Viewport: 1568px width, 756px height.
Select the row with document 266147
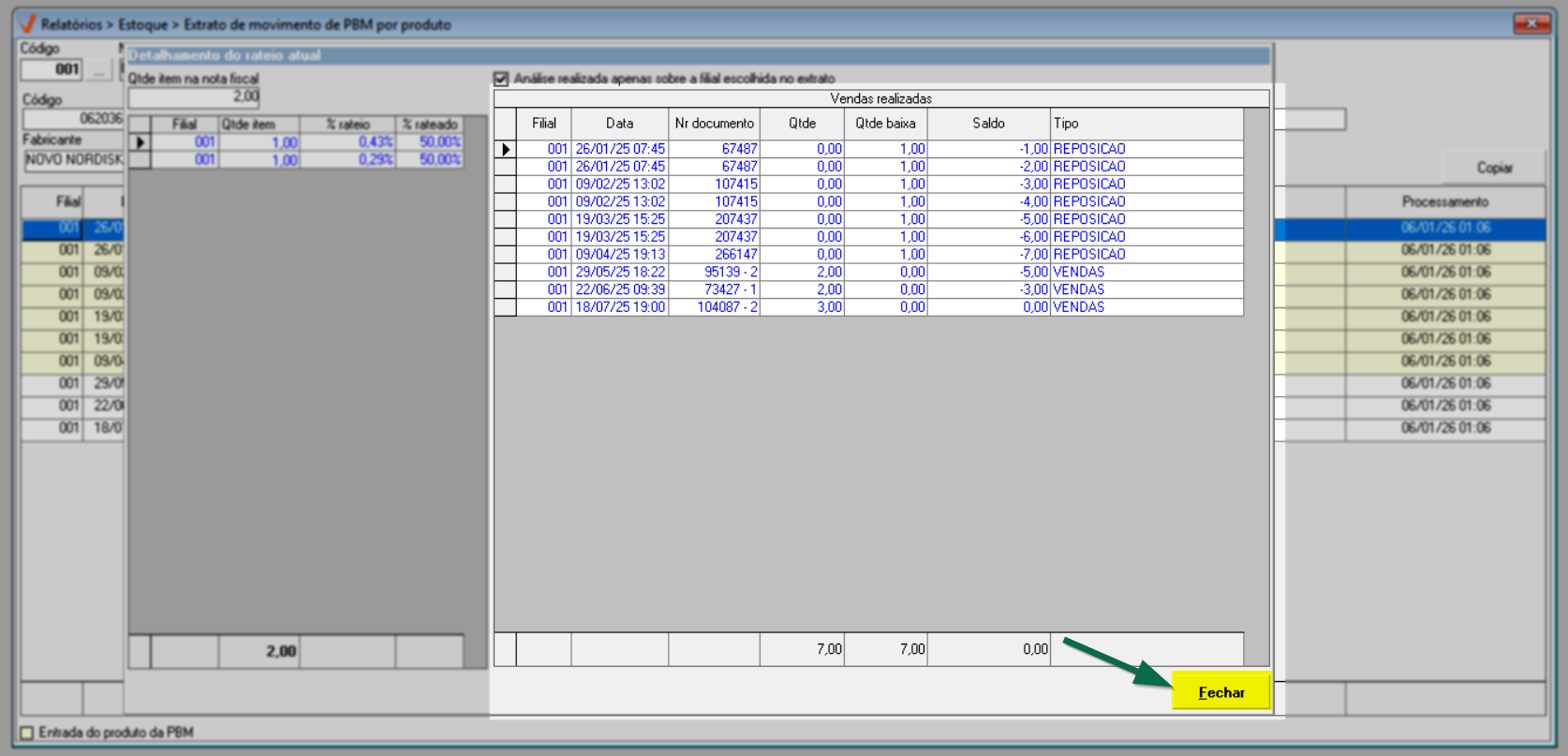pos(735,255)
